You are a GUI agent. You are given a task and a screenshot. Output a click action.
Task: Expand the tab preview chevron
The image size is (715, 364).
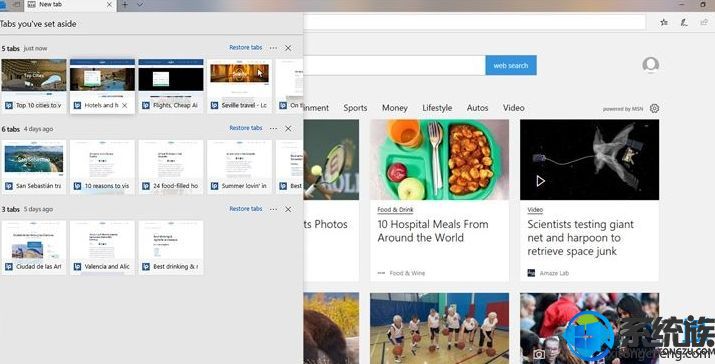[140, 5]
